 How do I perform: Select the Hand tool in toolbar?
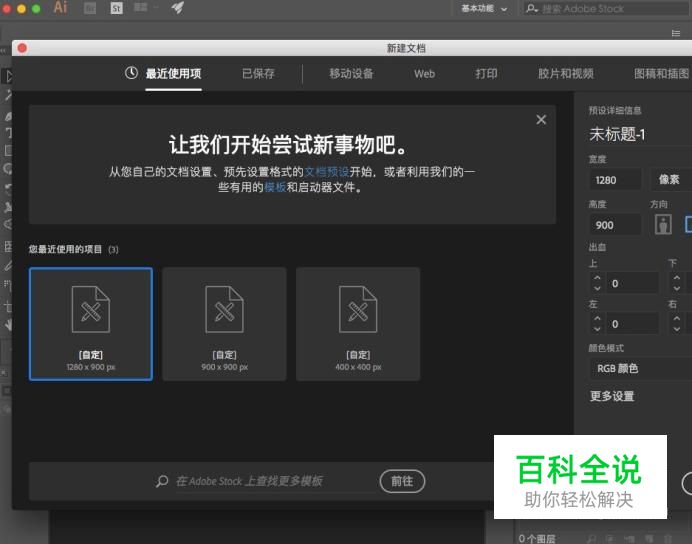point(8,325)
